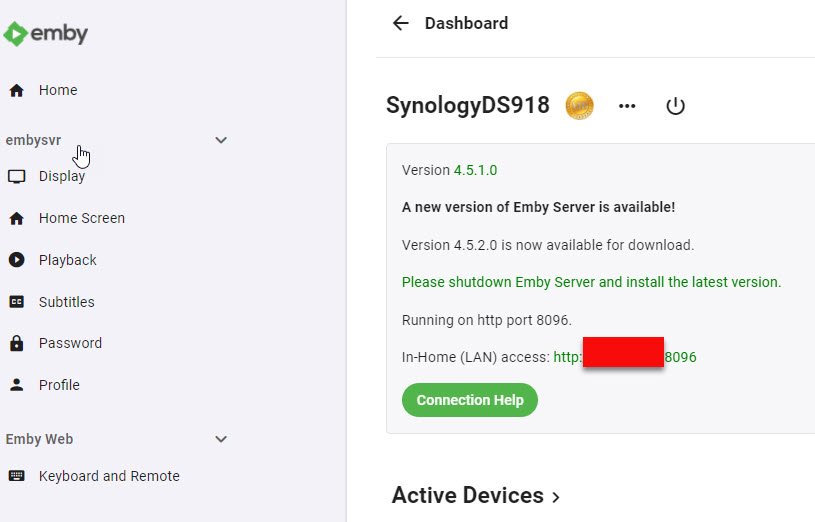Screen dimensions: 815x522
Task: Click the server power icon
Action: pos(675,106)
